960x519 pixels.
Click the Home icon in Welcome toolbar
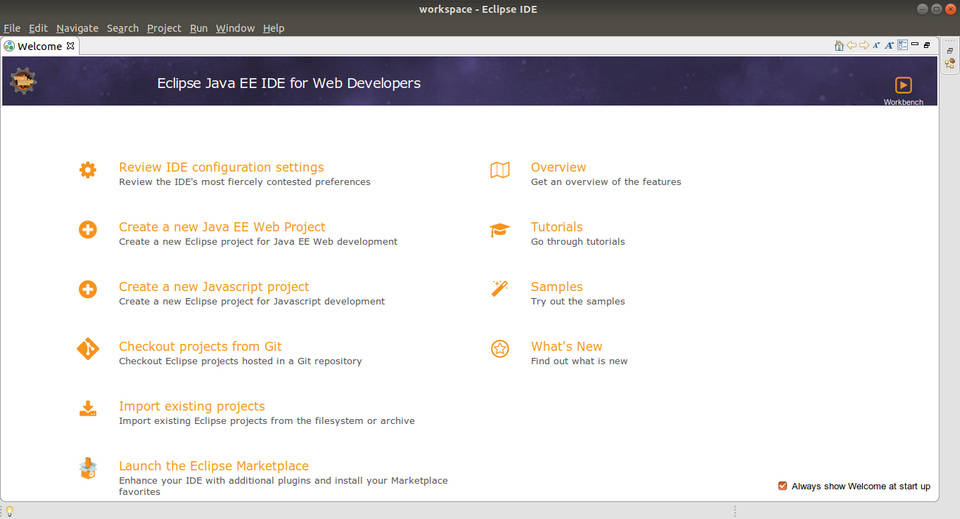tap(839, 46)
